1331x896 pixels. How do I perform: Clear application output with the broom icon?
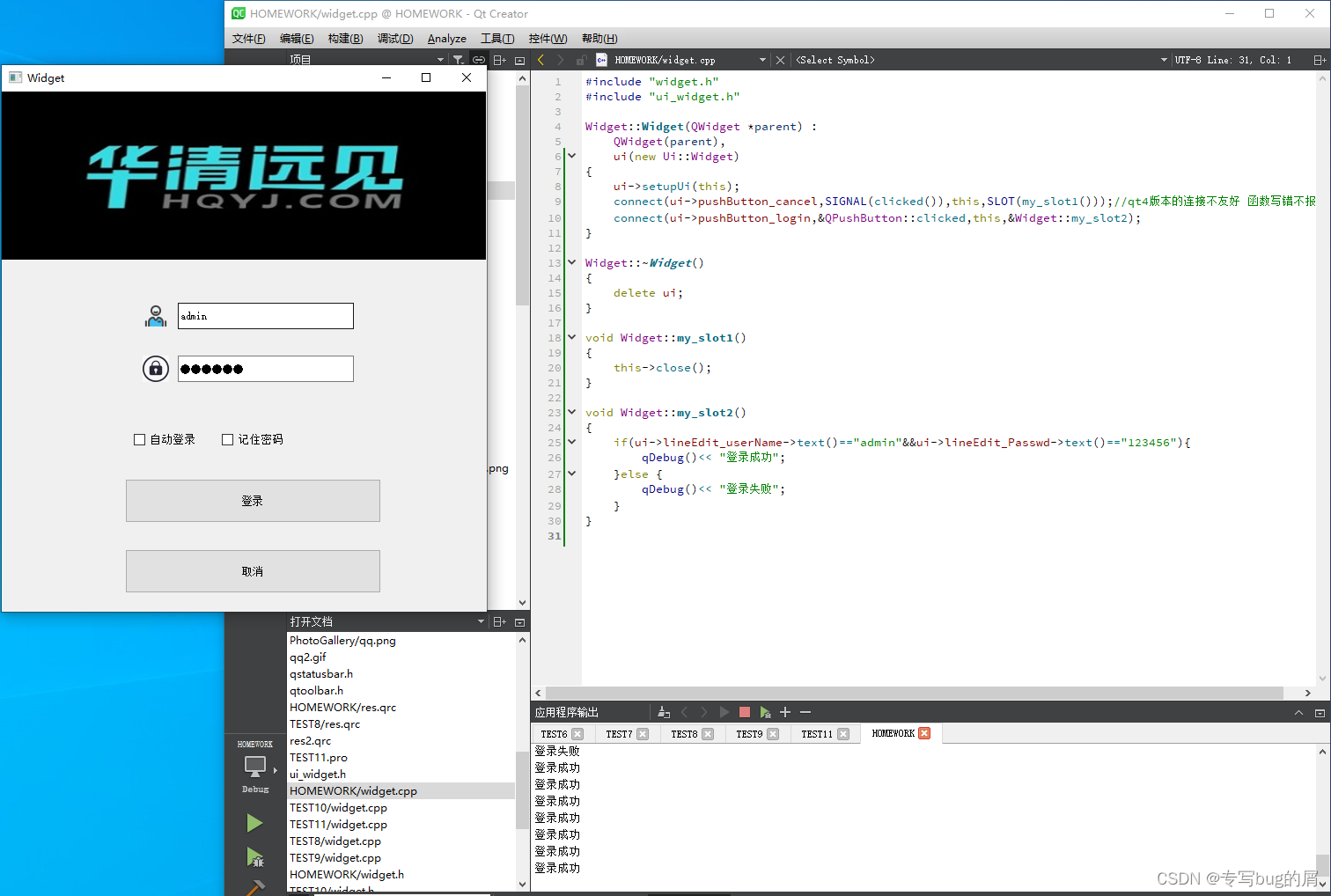click(x=664, y=712)
